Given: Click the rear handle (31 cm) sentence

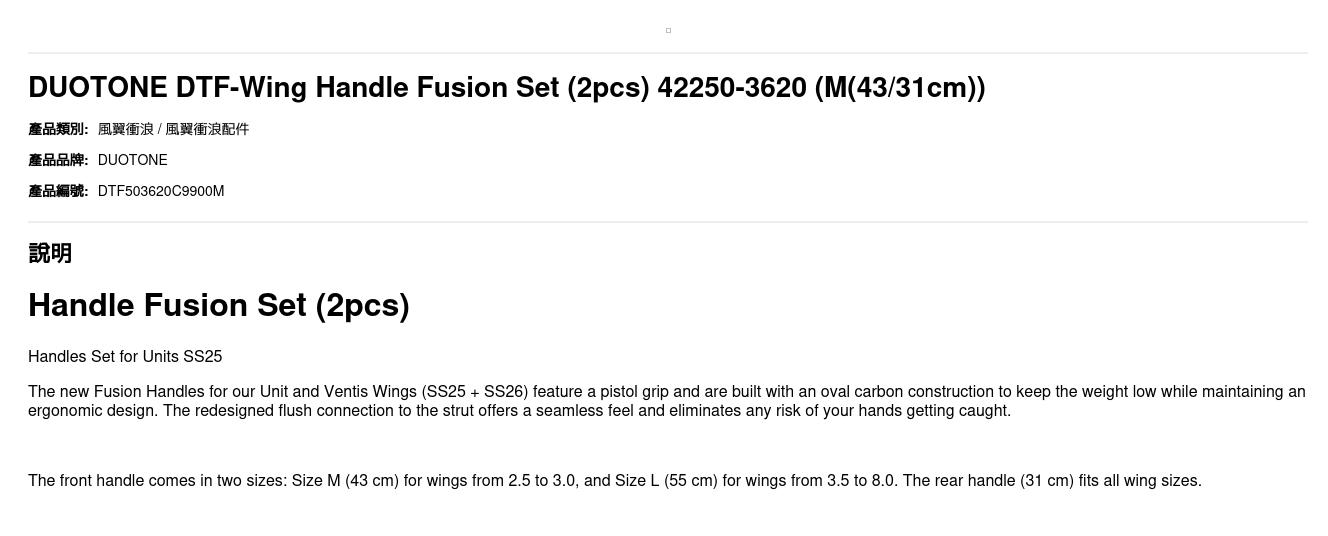Looking at the screenshot, I should 1050,481.
